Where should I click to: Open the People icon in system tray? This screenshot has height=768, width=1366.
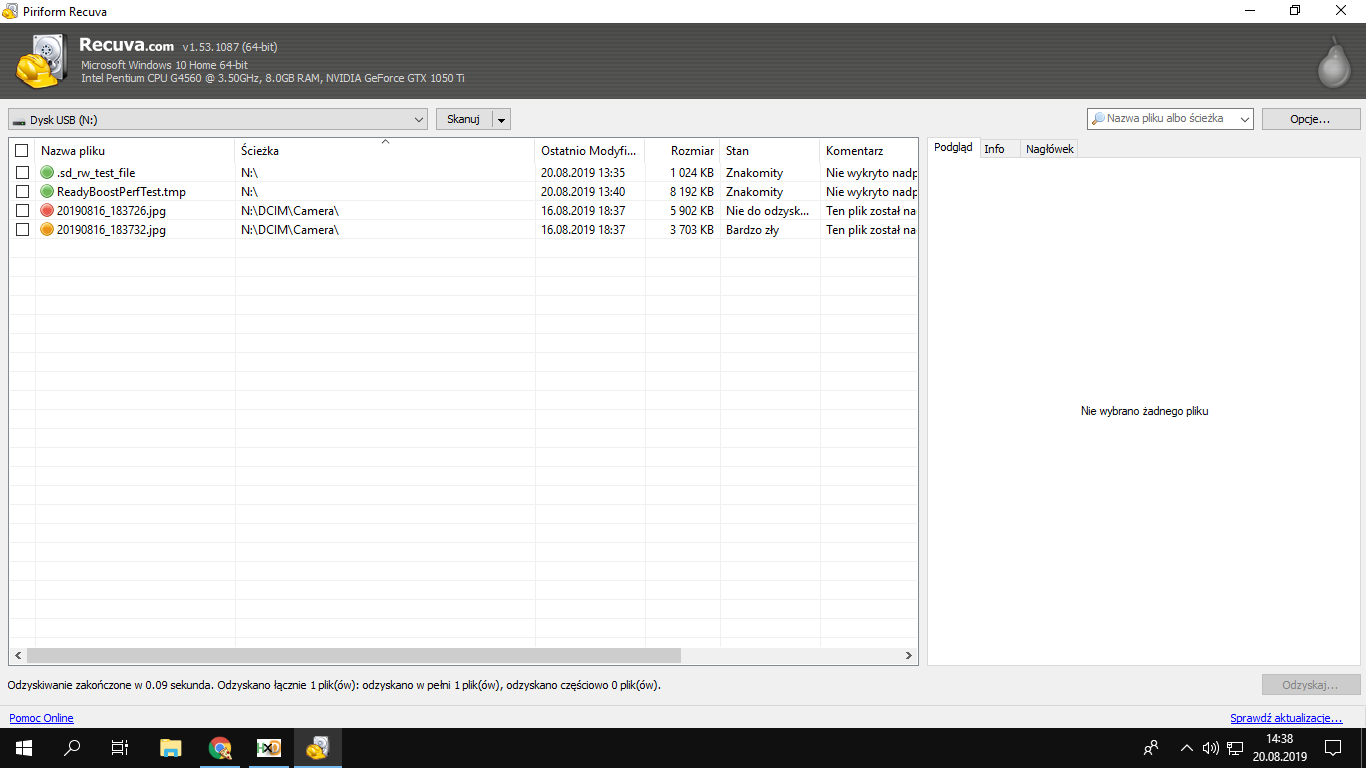pyautogui.click(x=1152, y=748)
